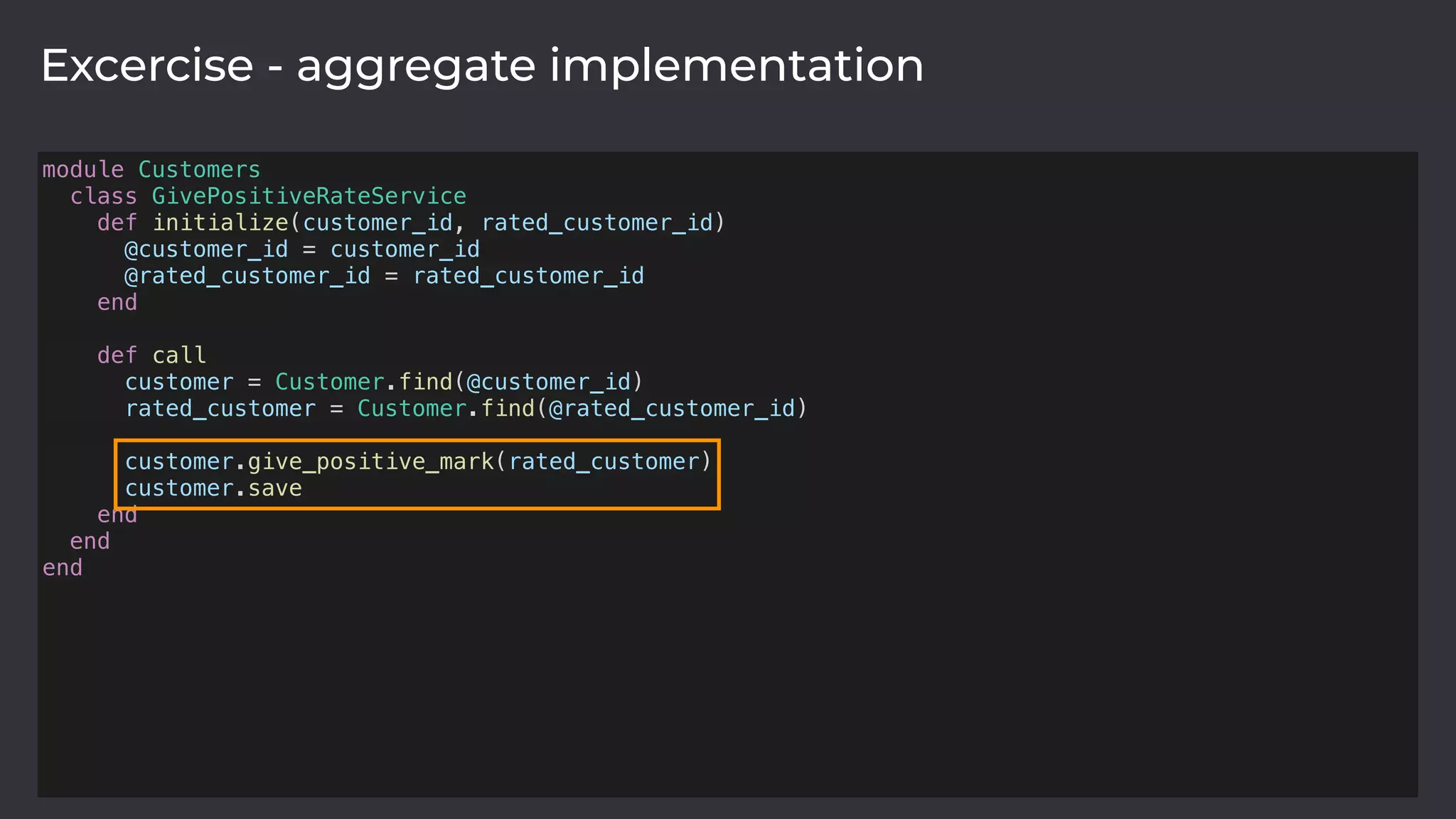Click the 'def initialize(customer_id, rated_customer_id)' line
The height and width of the screenshot is (819, 1456).
[411, 223]
